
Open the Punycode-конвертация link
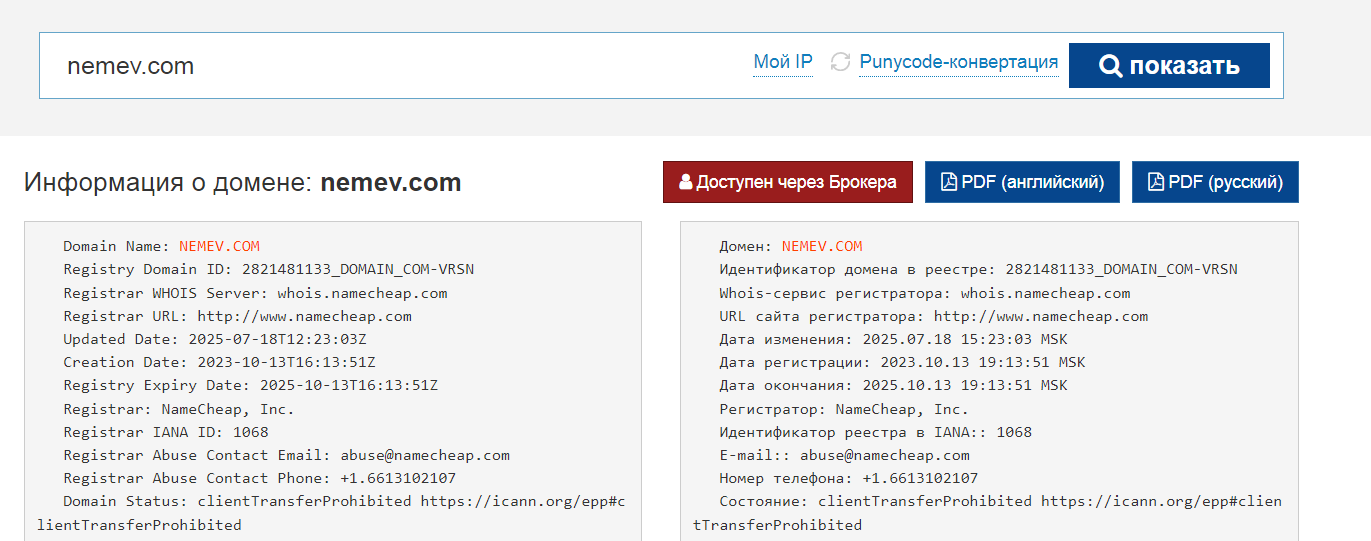tap(959, 62)
